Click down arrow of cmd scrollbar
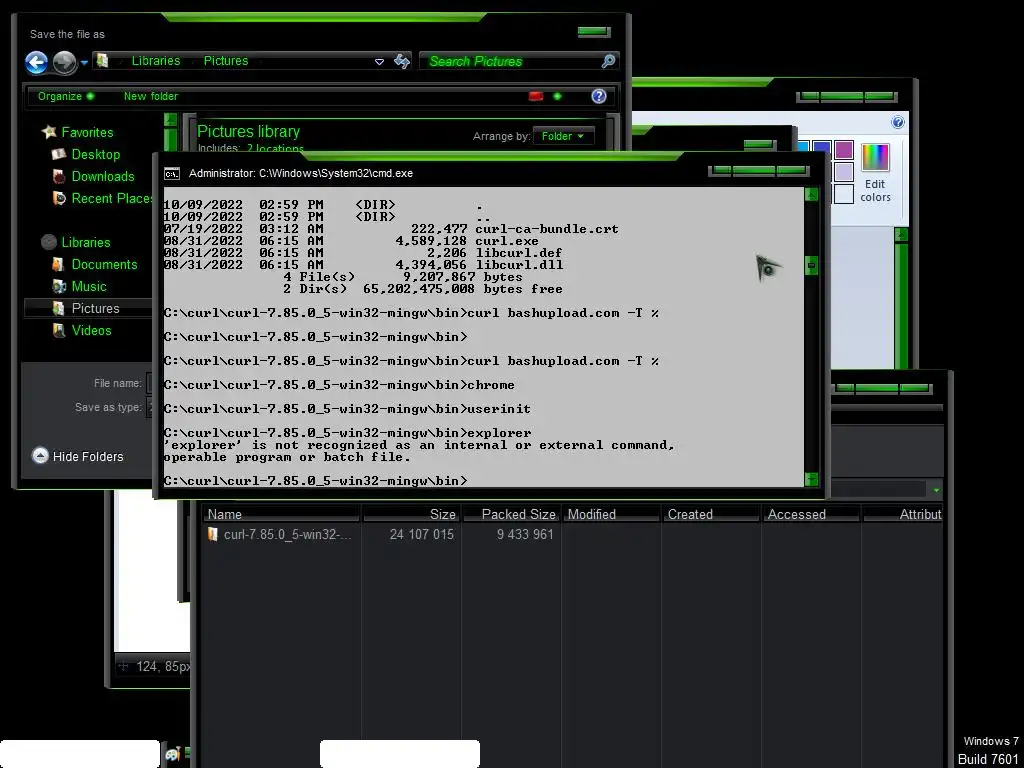 pos(811,479)
